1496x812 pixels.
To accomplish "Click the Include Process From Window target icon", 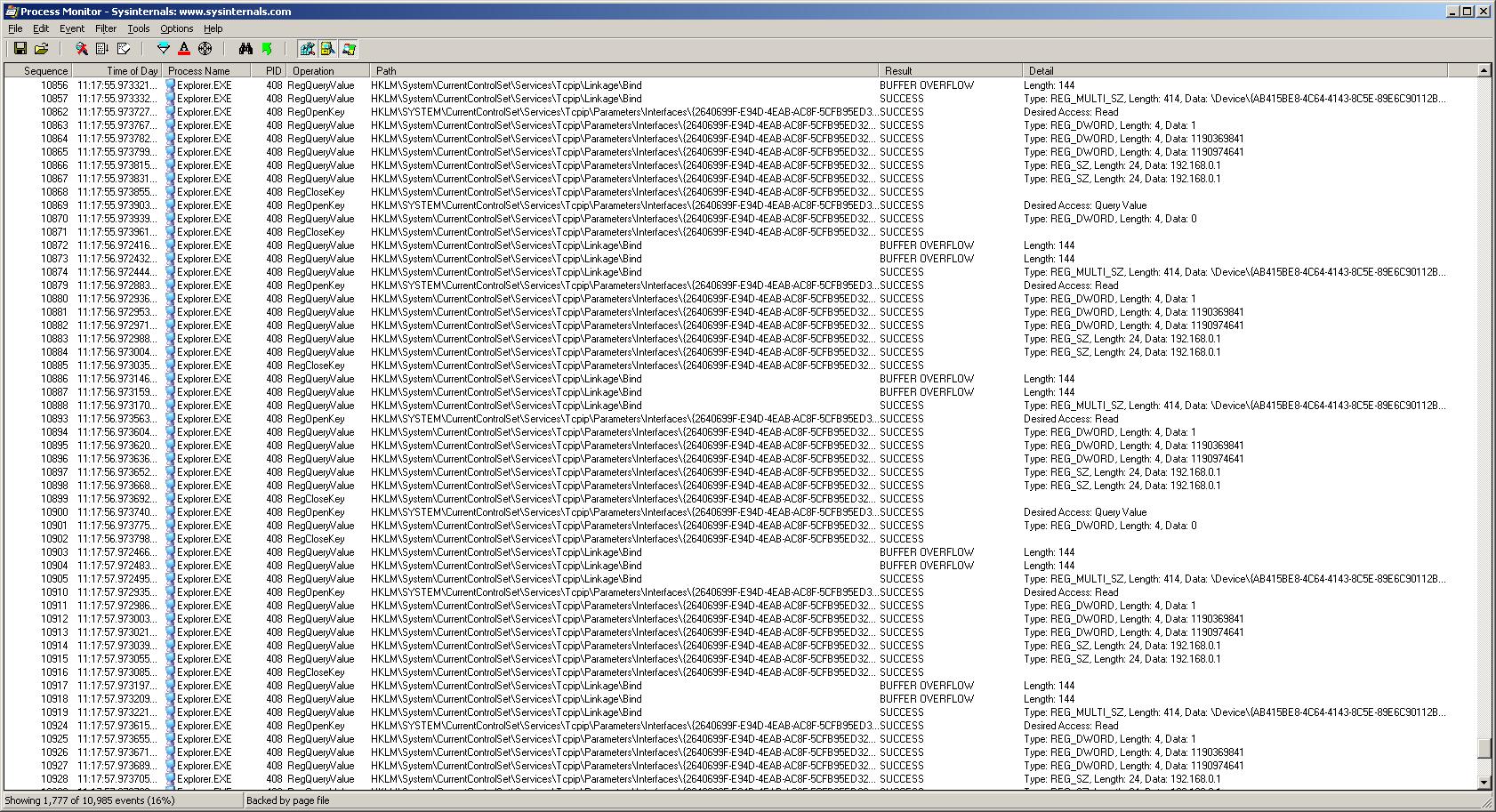I will (x=205, y=49).
